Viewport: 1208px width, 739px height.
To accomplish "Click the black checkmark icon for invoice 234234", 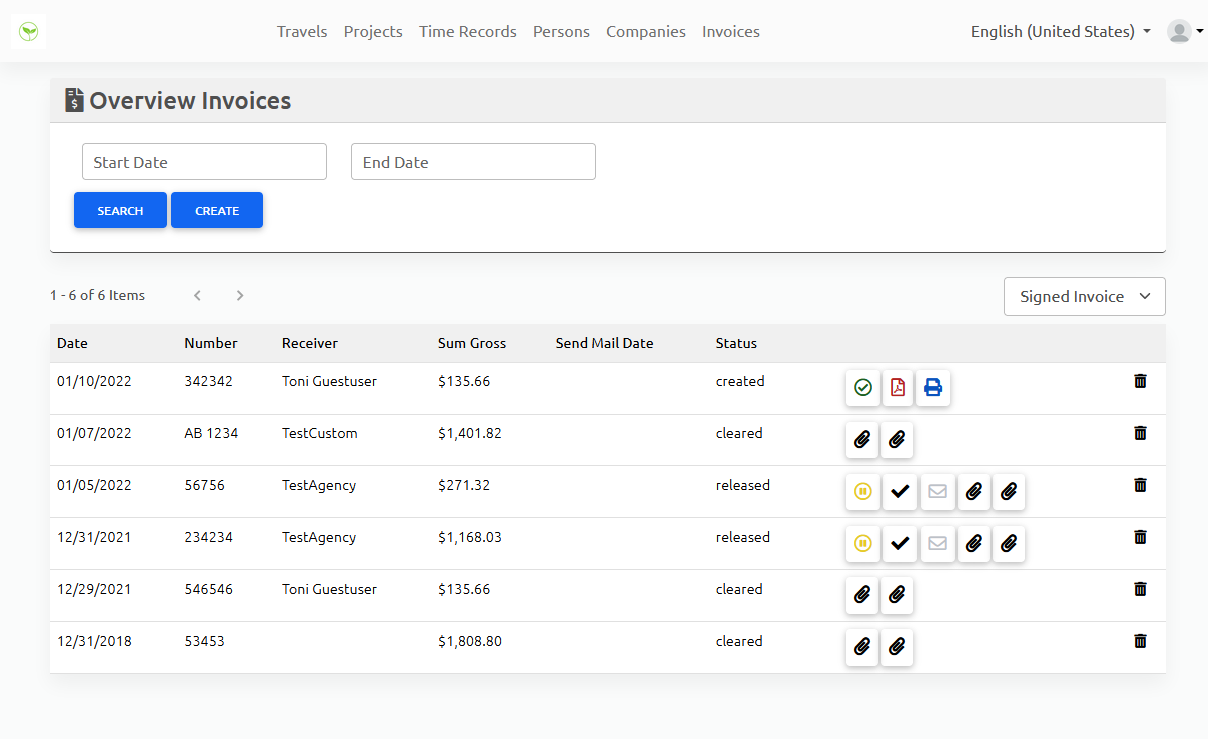I will [900, 544].
